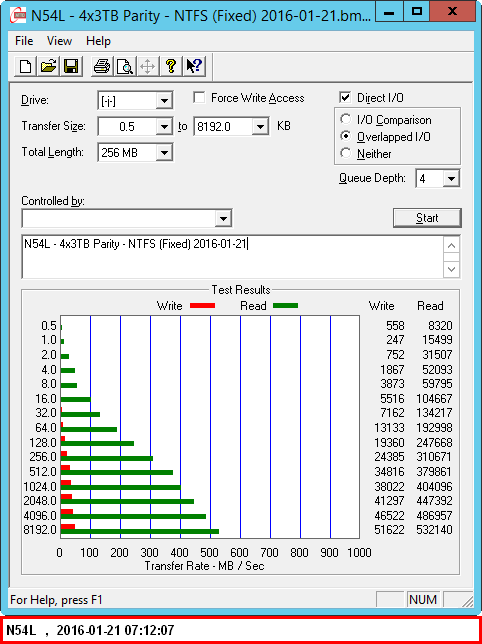Choose the Neither radio option

coord(346,153)
